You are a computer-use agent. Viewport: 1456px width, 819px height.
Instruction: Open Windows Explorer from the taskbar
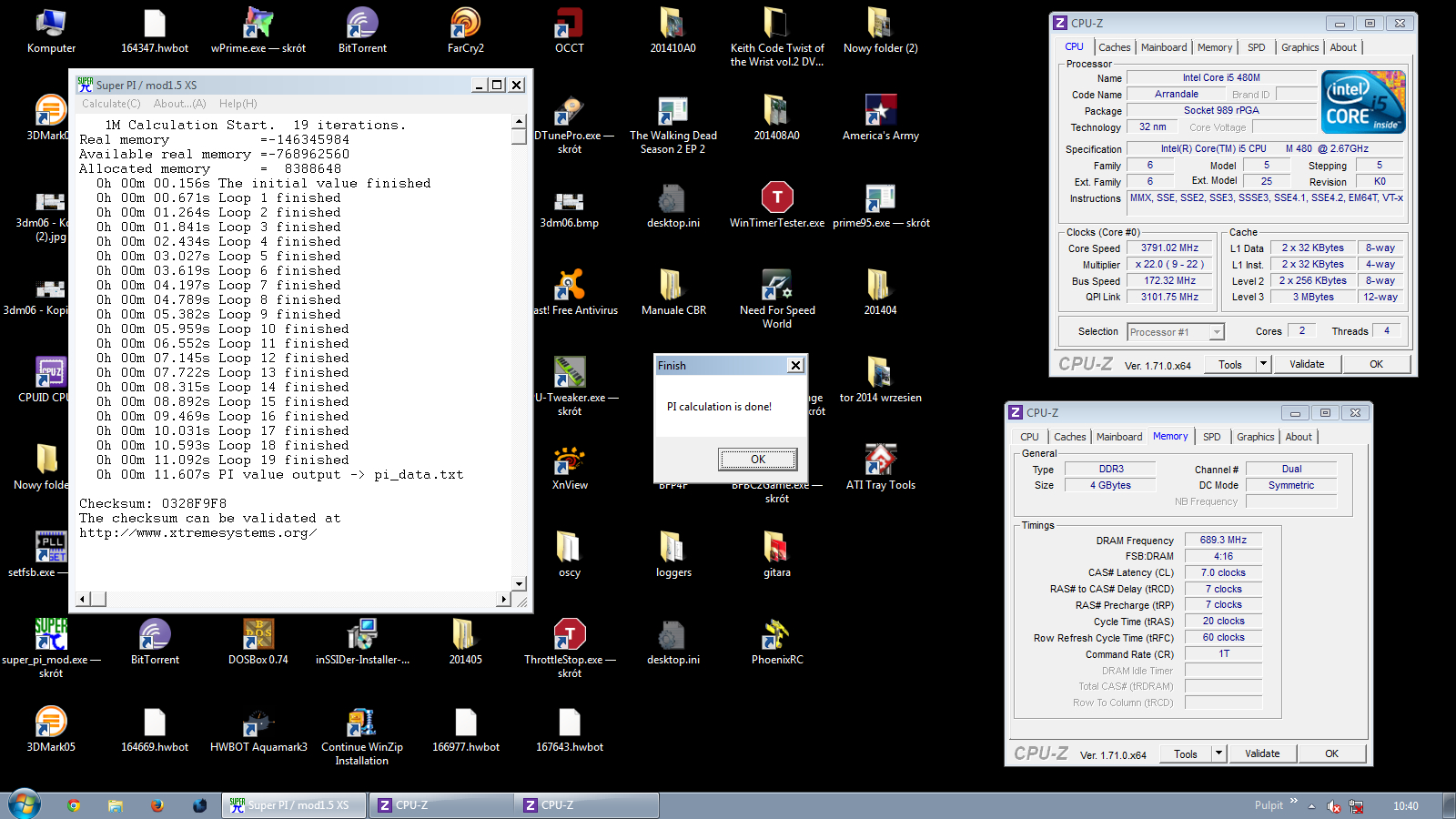[x=116, y=805]
